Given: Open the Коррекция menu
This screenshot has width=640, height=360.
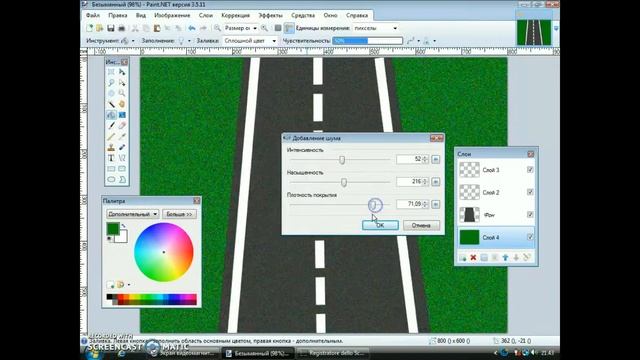Looking at the screenshot, I should coord(236,15).
